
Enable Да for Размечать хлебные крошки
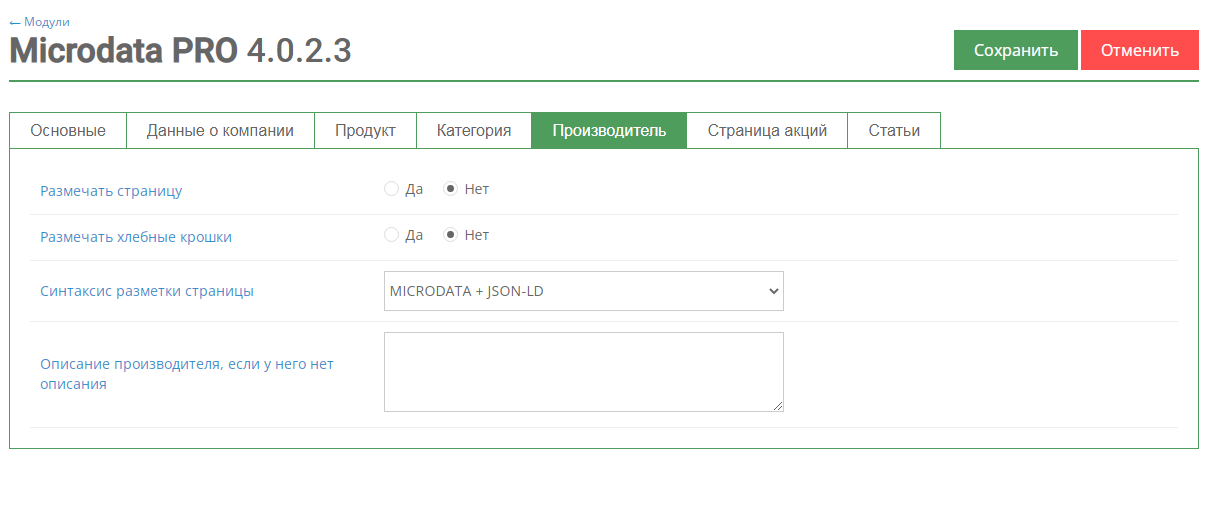click(392, 235)
